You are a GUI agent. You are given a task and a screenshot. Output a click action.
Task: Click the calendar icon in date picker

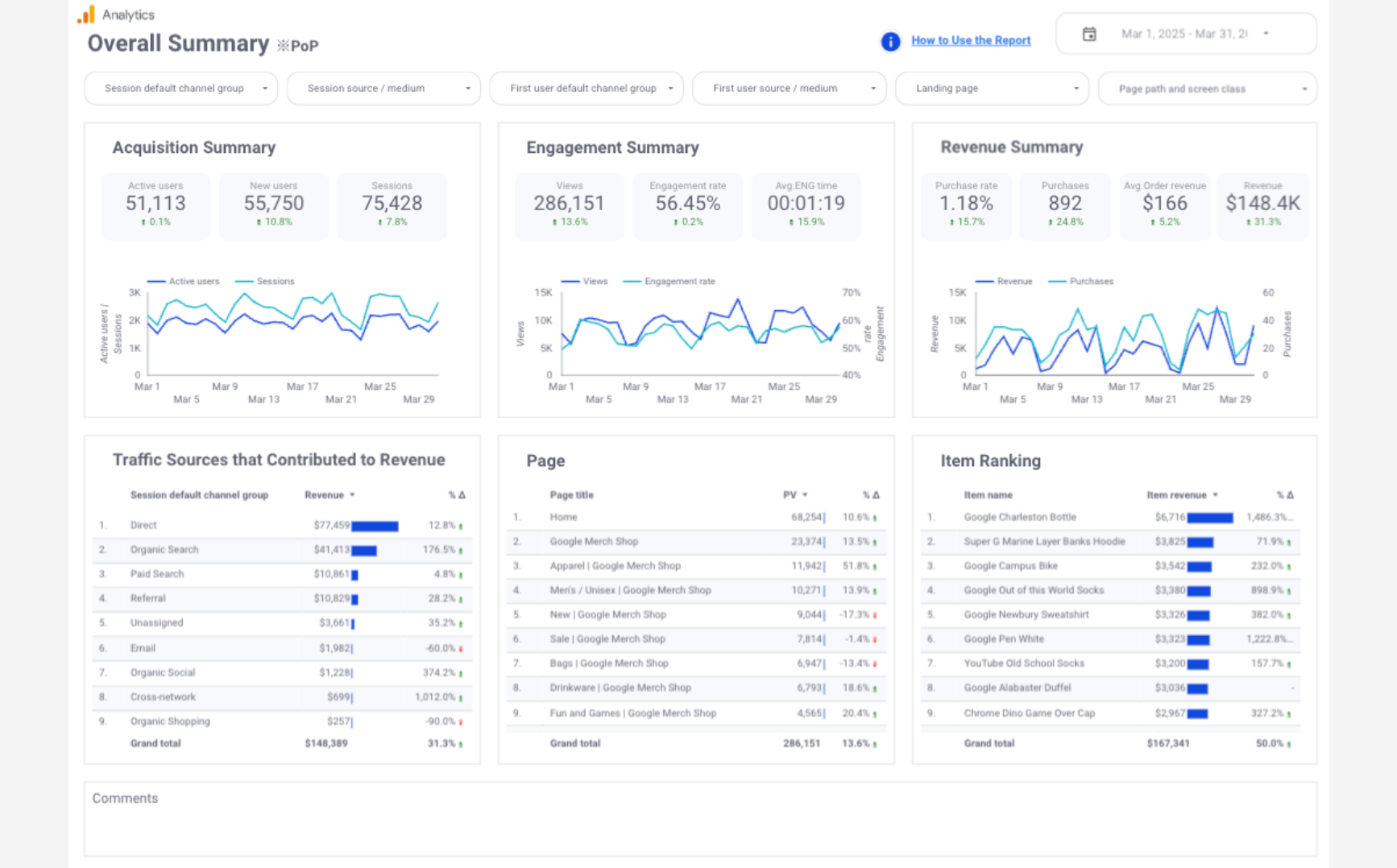click(x=1089, y=34)
